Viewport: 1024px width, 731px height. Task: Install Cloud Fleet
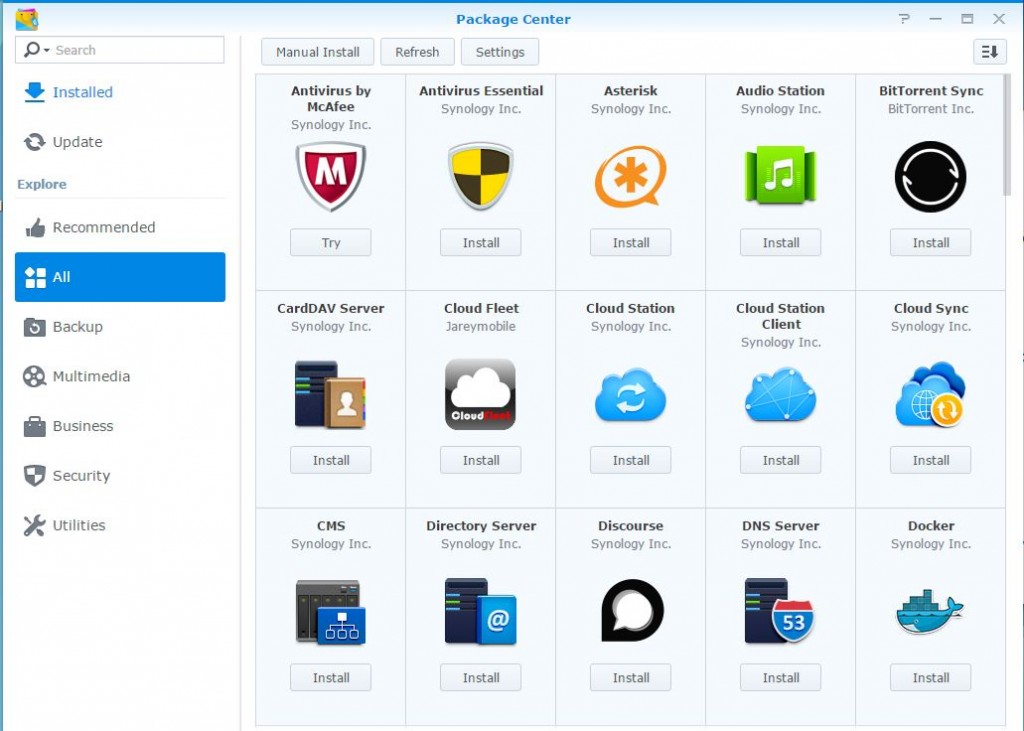click(x=481, y=460)
